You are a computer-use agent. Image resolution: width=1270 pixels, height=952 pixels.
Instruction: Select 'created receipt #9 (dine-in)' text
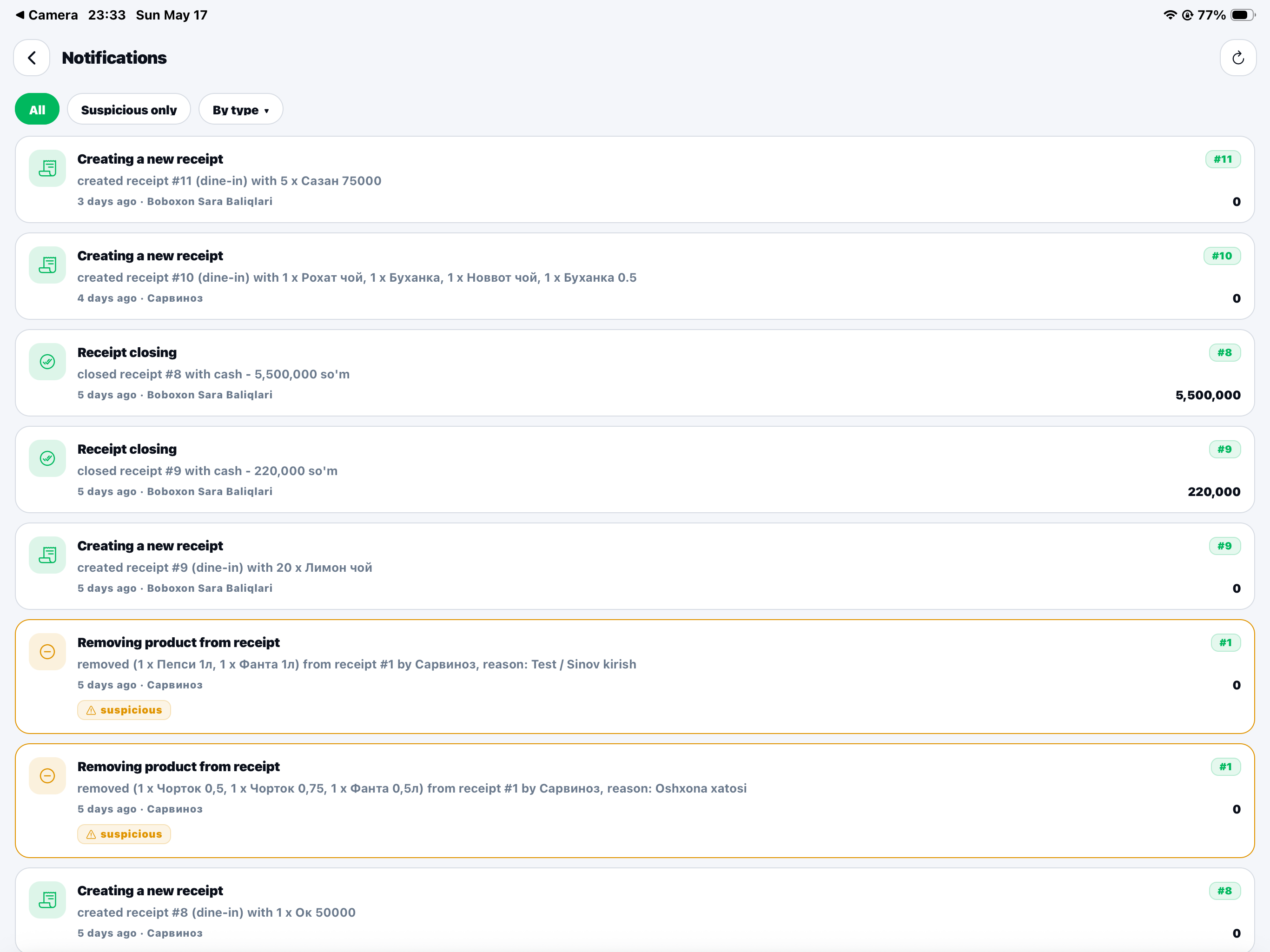tap(225, 567)
